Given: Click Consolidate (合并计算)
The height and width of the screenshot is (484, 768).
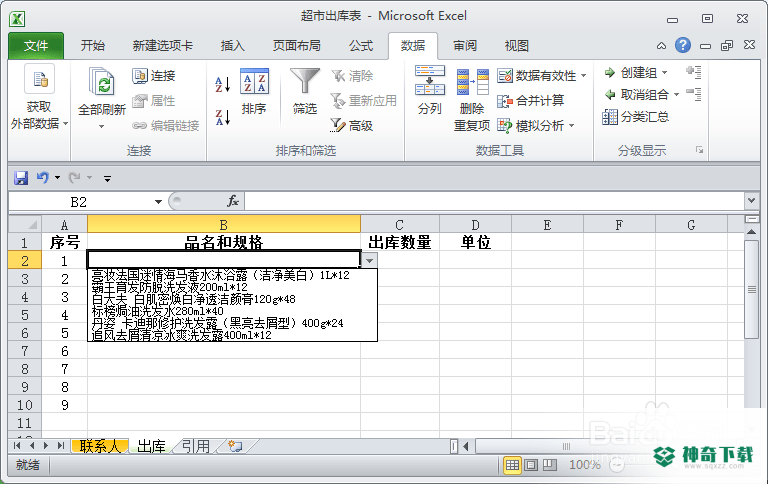Looking at the screenshot, I should click(531, 101).
